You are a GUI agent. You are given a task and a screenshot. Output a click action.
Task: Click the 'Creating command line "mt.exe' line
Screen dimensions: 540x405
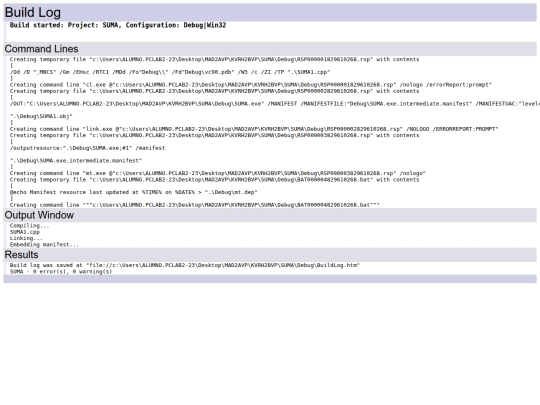218,173
